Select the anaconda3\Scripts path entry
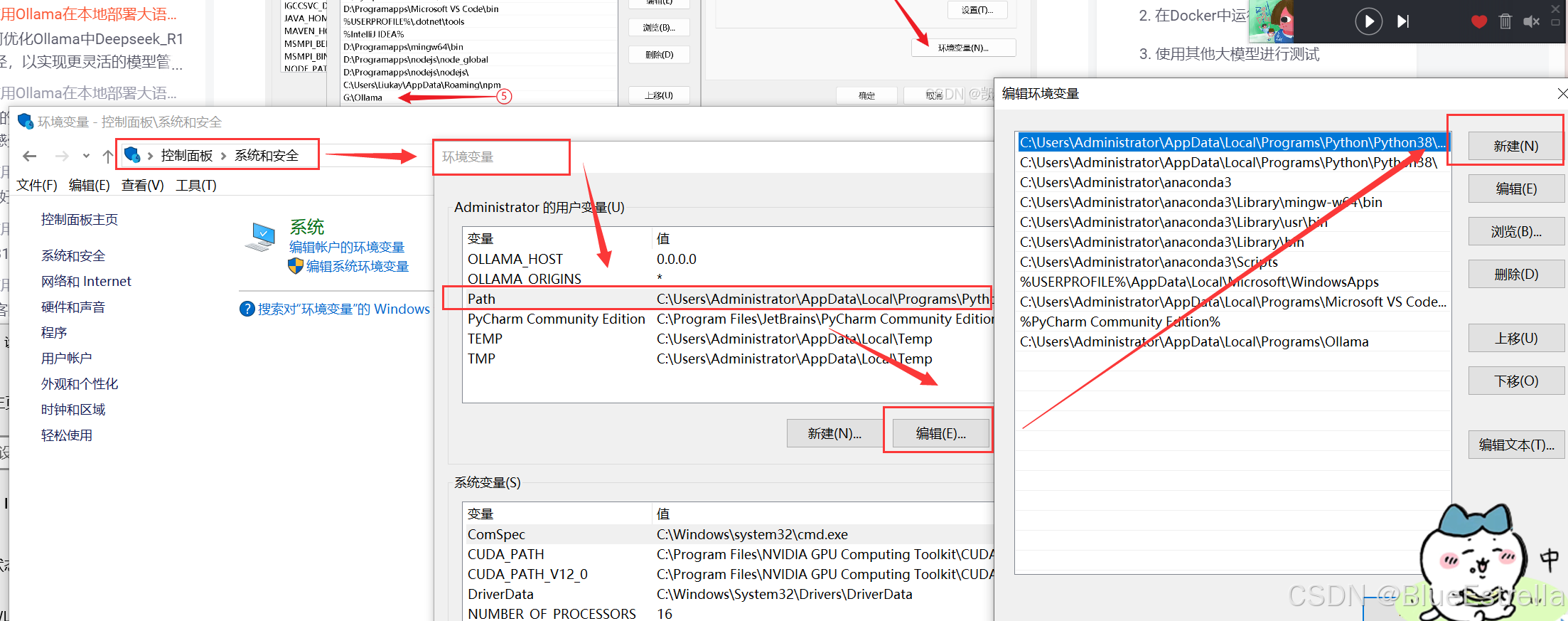 coord(1233,262)
